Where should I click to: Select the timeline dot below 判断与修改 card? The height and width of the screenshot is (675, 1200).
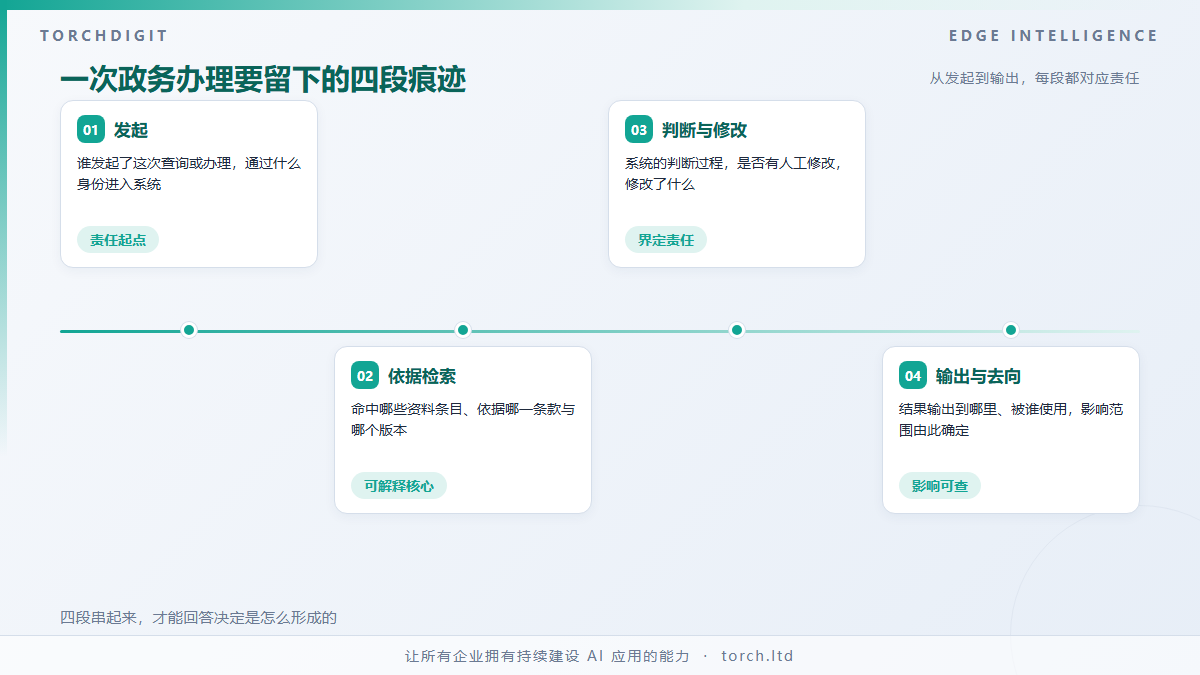tap(737, 330)
